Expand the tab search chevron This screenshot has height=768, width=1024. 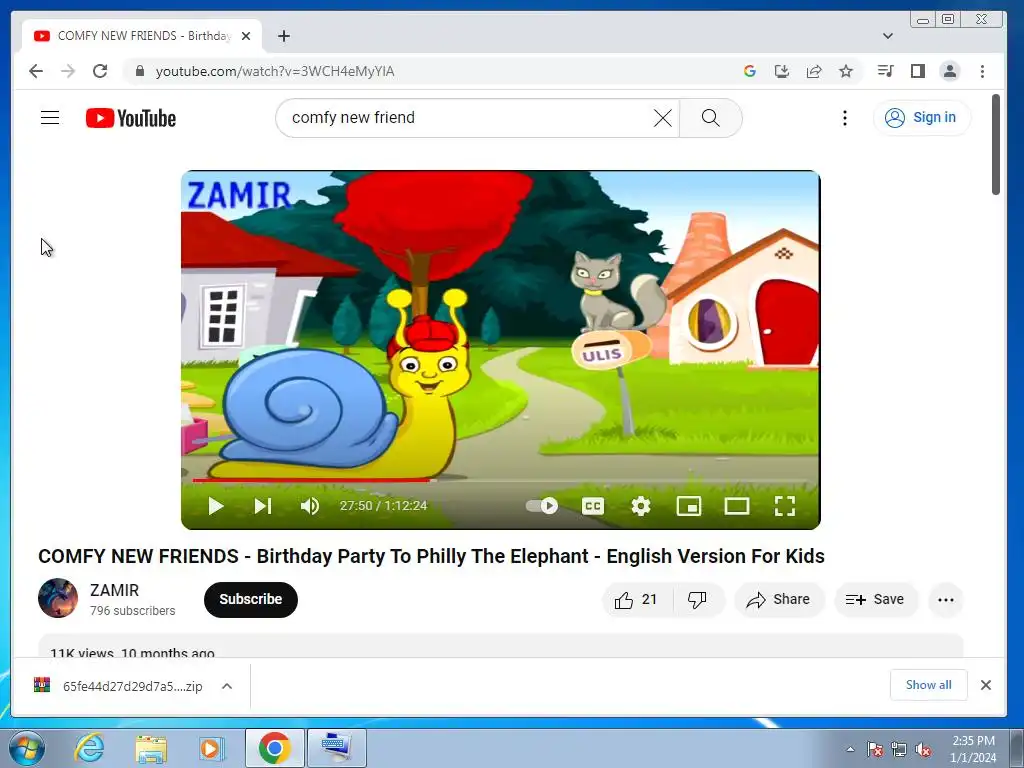click(x=888, y=36)
